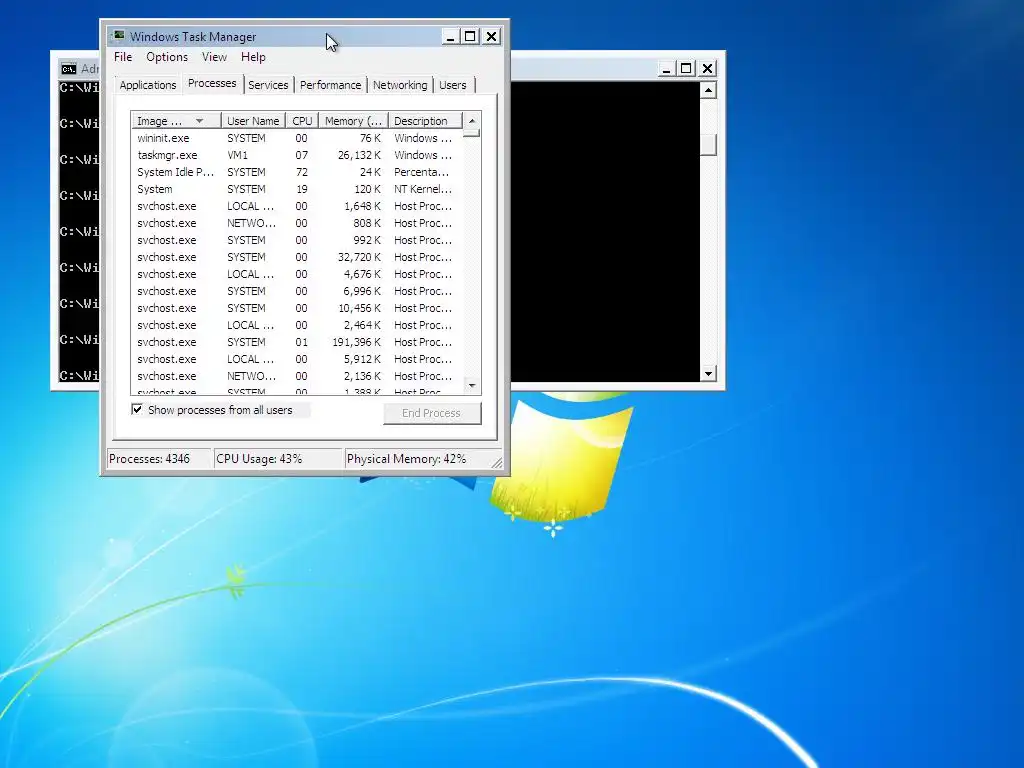Open the View menu
The height and width of the screenshot is (768, 1024).
point(214,57)
